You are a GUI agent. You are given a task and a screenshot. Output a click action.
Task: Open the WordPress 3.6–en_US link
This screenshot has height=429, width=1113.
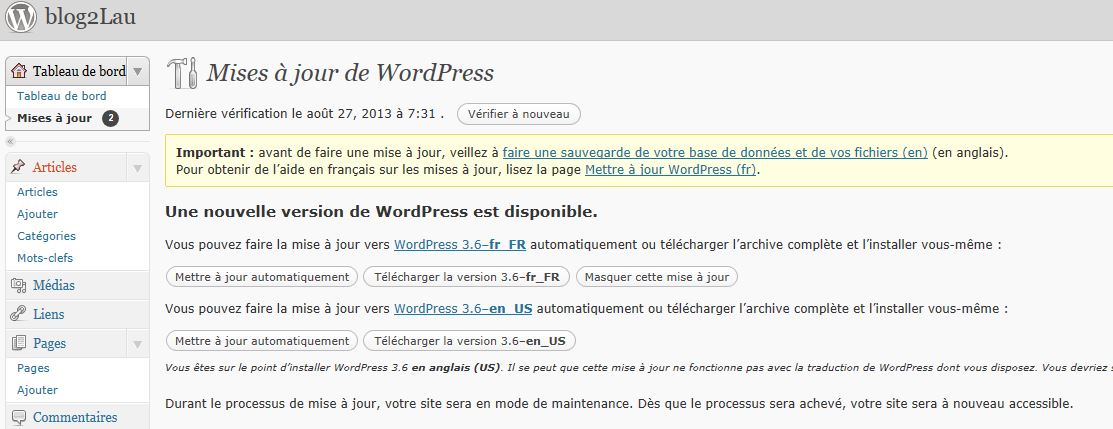point(464,309)
